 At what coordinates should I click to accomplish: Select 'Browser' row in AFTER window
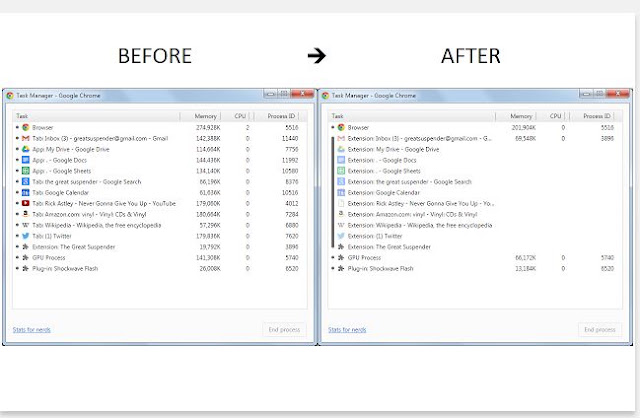tap(475, 127)
